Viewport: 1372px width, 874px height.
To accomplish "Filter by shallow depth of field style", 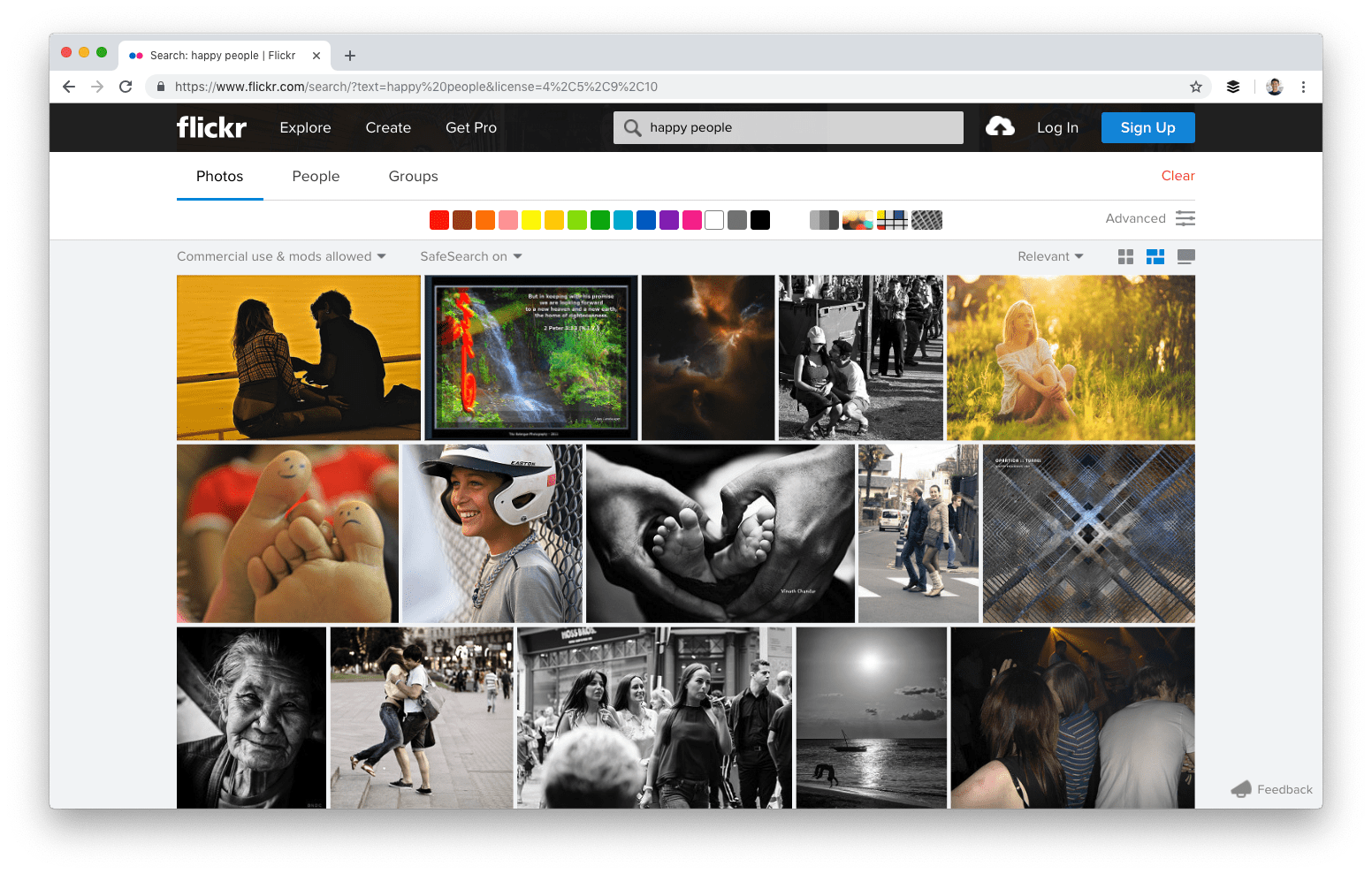I will coord(857,219).
